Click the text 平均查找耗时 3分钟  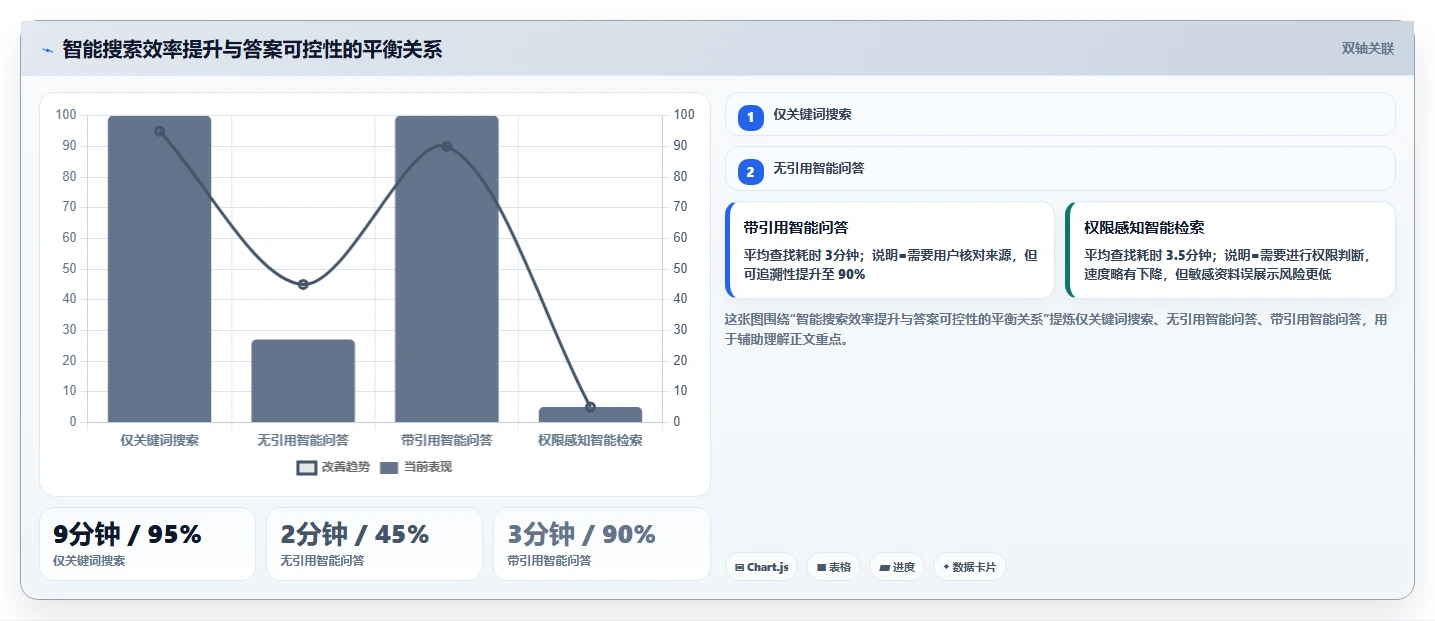coord(804,255)
